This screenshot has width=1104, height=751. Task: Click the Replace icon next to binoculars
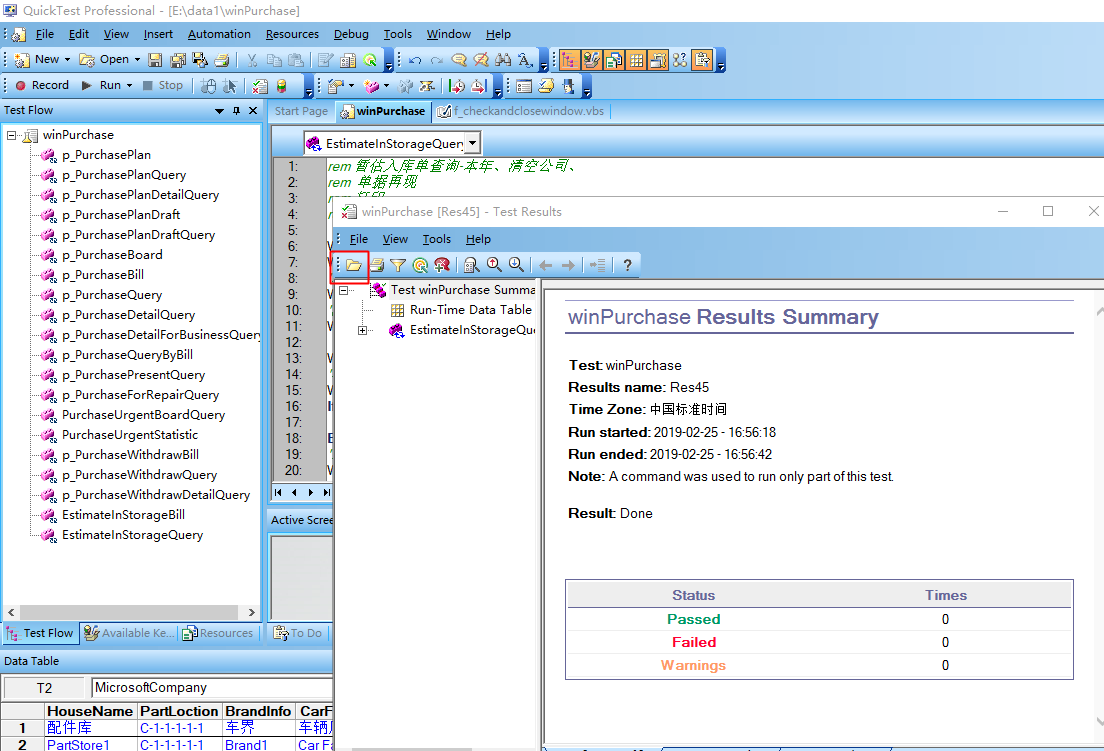(525, 60)
